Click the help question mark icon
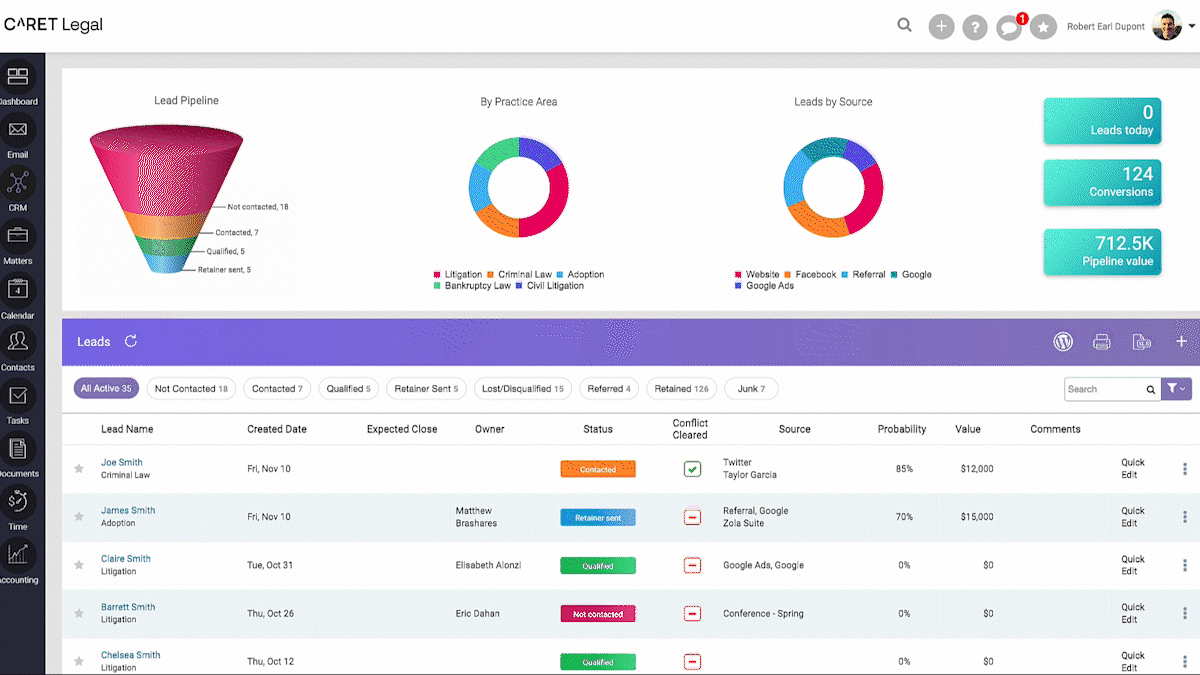This screenshot has width=1200, height=675. (x=975, y=27)
